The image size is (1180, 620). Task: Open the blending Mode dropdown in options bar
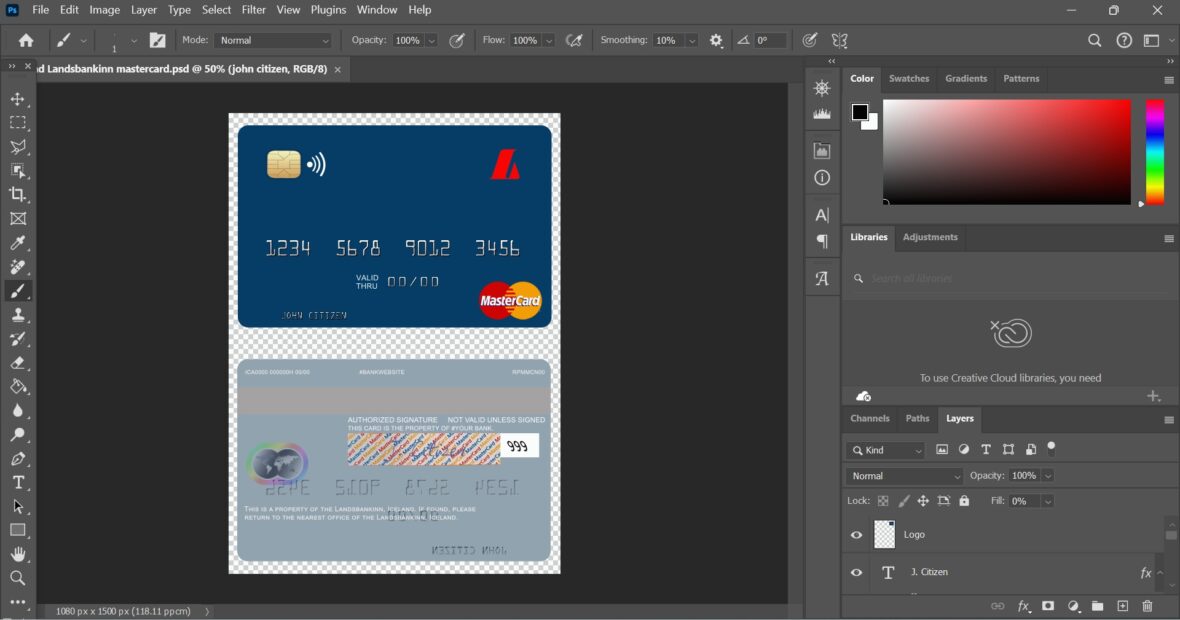[272, 41]
